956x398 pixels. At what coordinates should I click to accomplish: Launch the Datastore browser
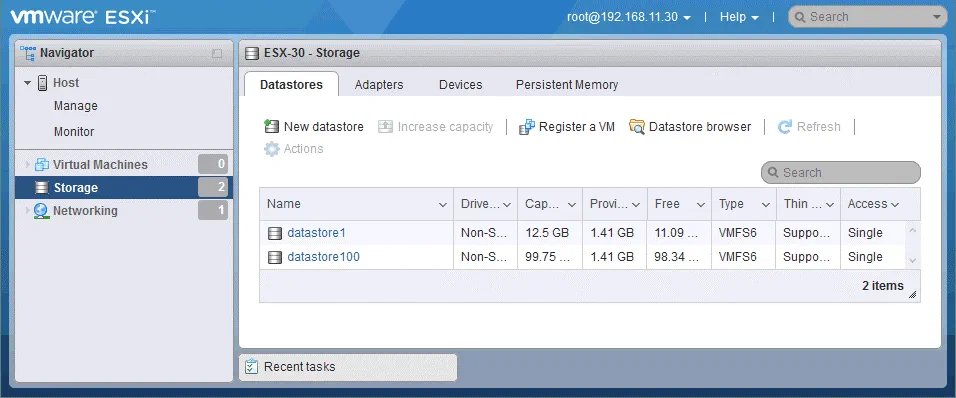point(690,127)
